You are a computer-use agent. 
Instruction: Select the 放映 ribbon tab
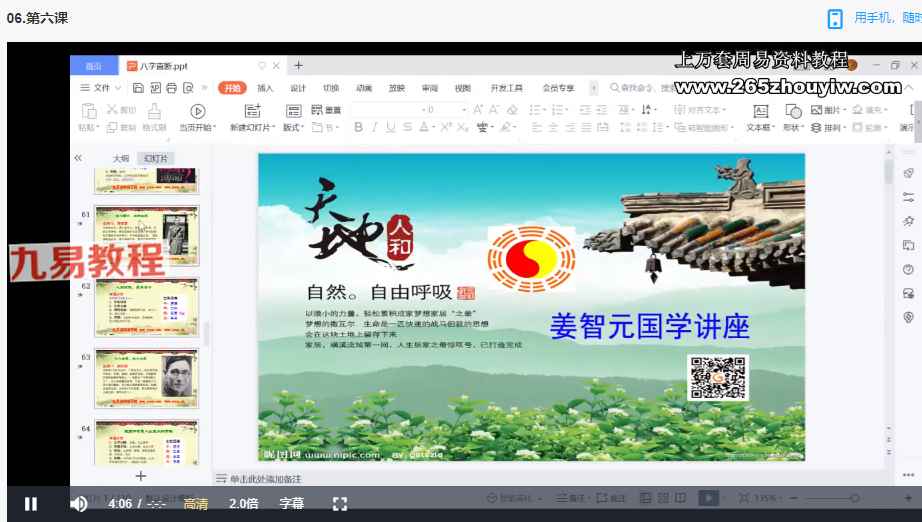pos(397,88)
